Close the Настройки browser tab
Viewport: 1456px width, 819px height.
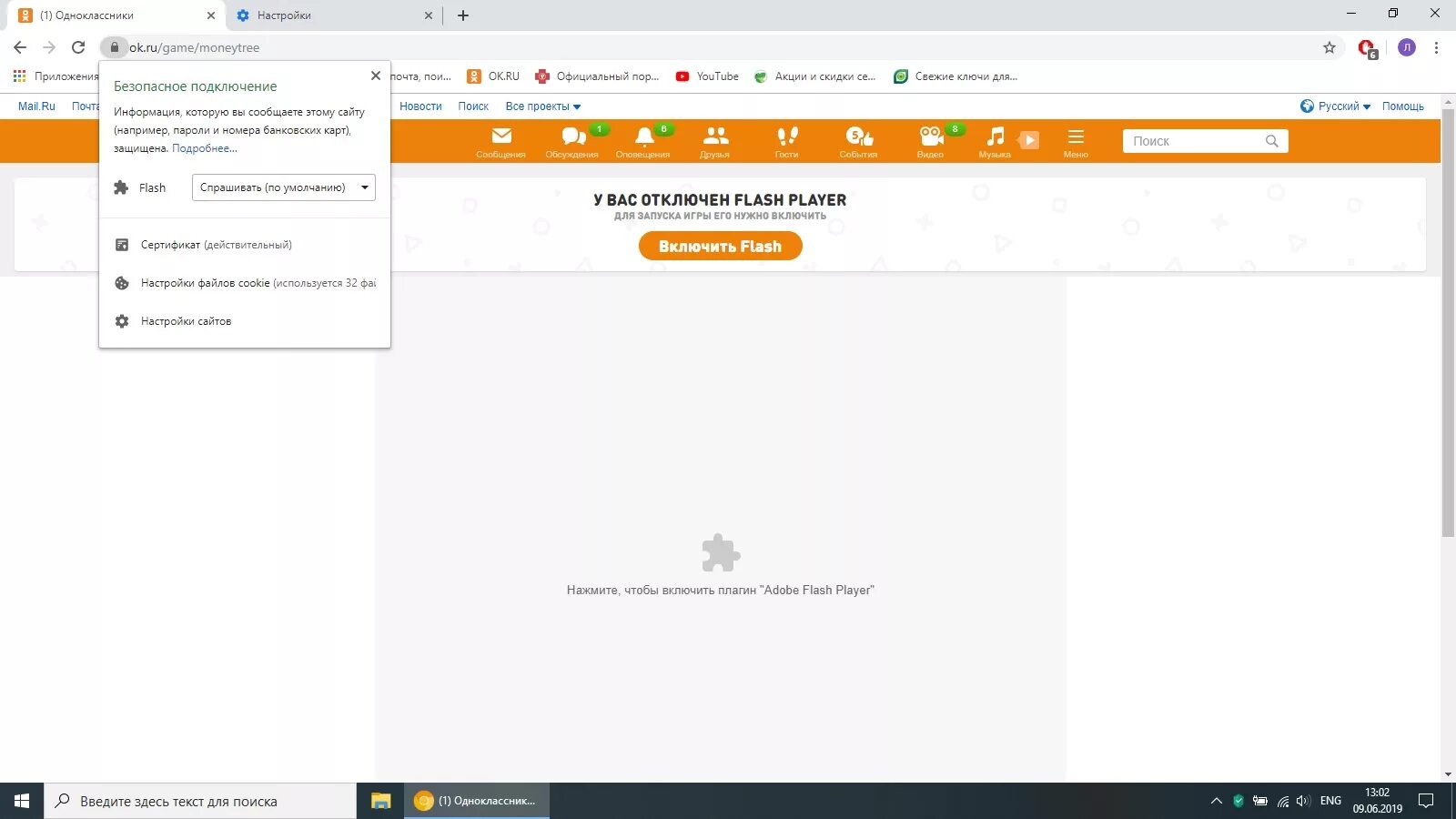click(430, 15)
